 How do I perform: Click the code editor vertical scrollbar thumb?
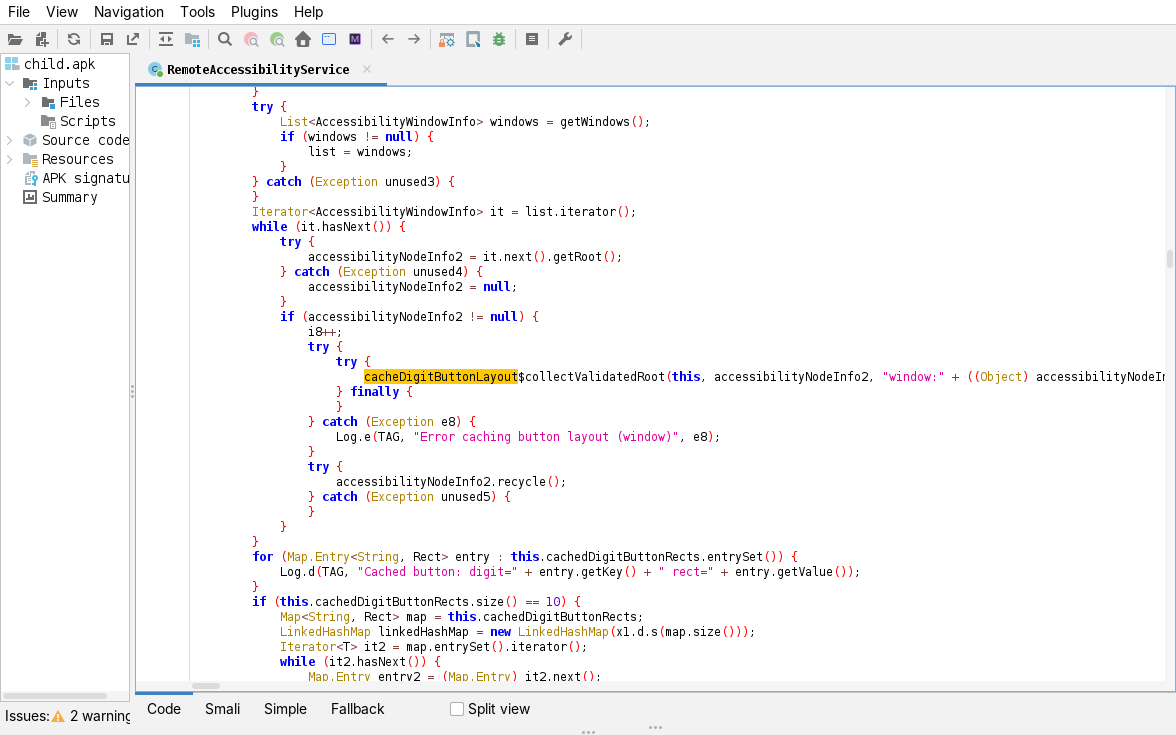click(1170, 259)
